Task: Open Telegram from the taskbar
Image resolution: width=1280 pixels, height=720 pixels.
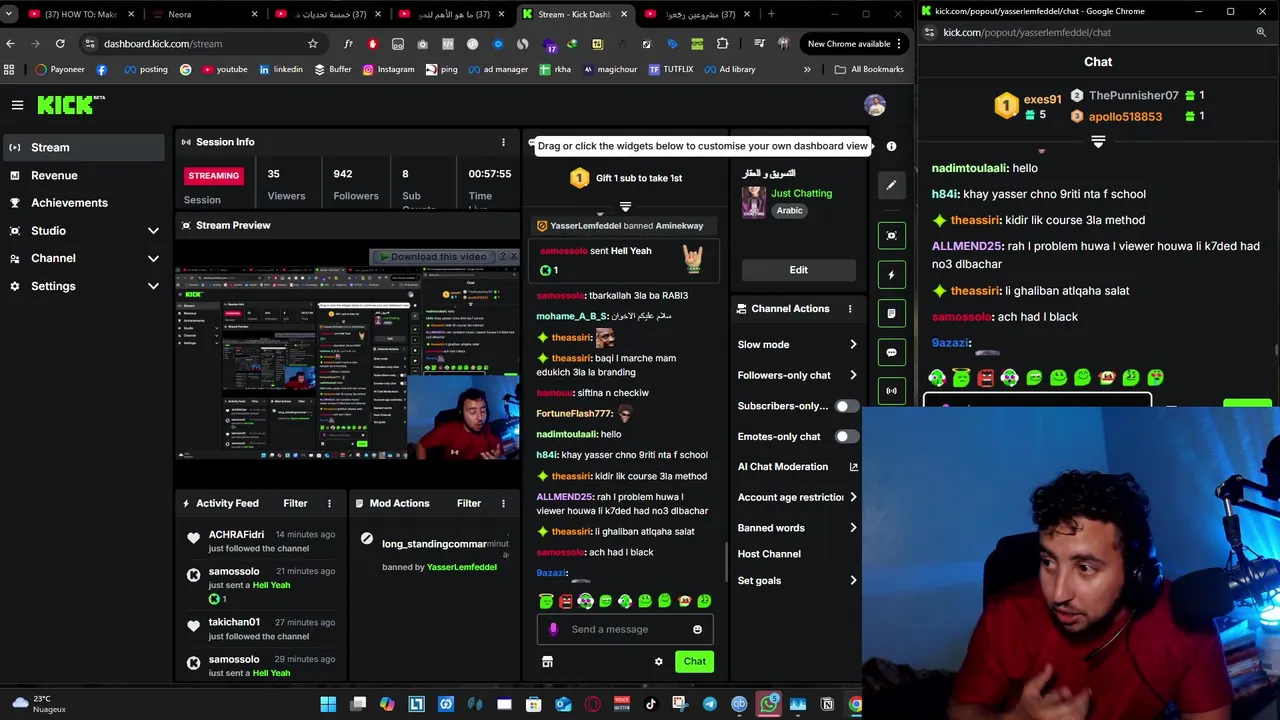Action: point(710,704)
